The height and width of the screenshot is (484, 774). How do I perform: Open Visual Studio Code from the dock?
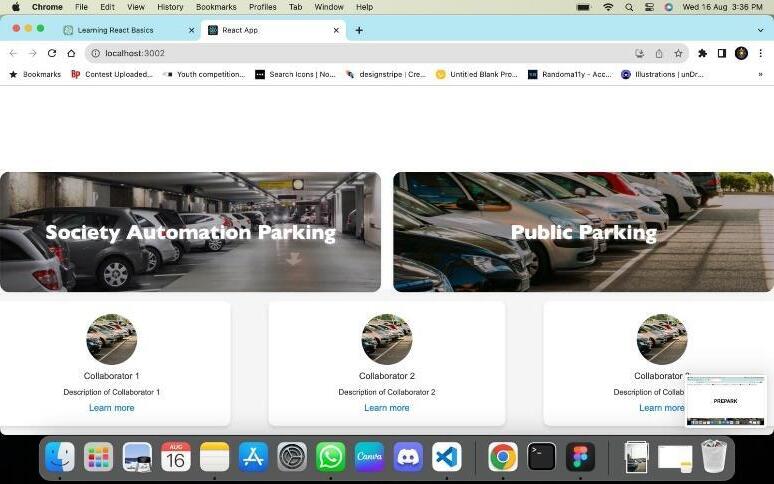coord(447,457)
